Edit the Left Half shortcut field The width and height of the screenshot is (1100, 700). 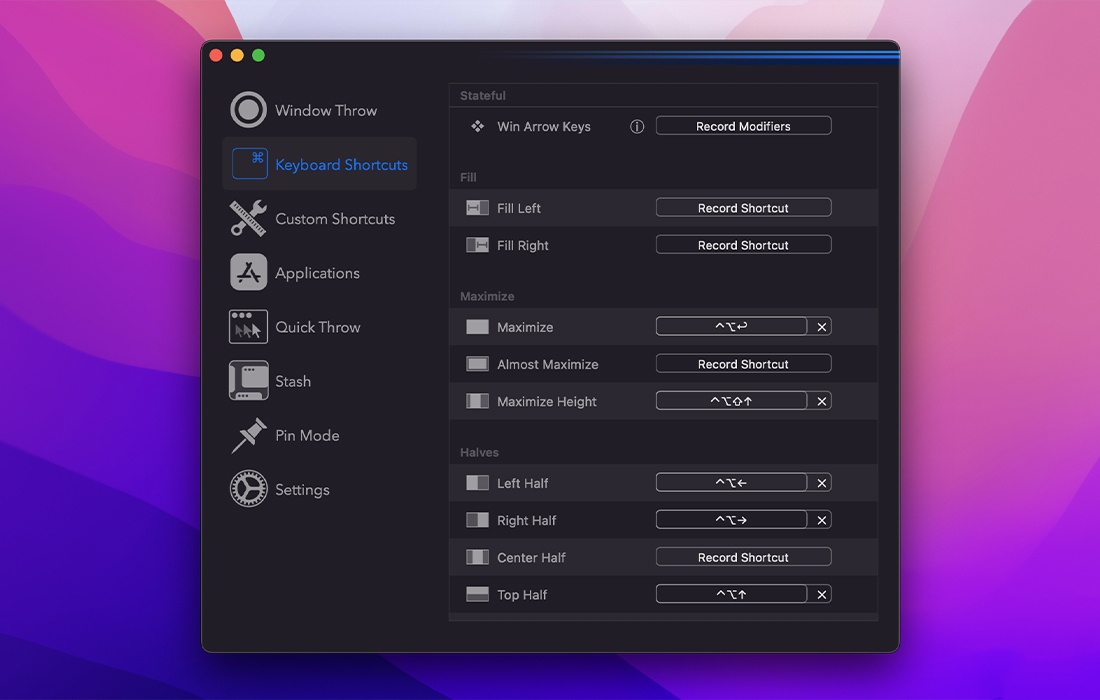coord(731,483)
